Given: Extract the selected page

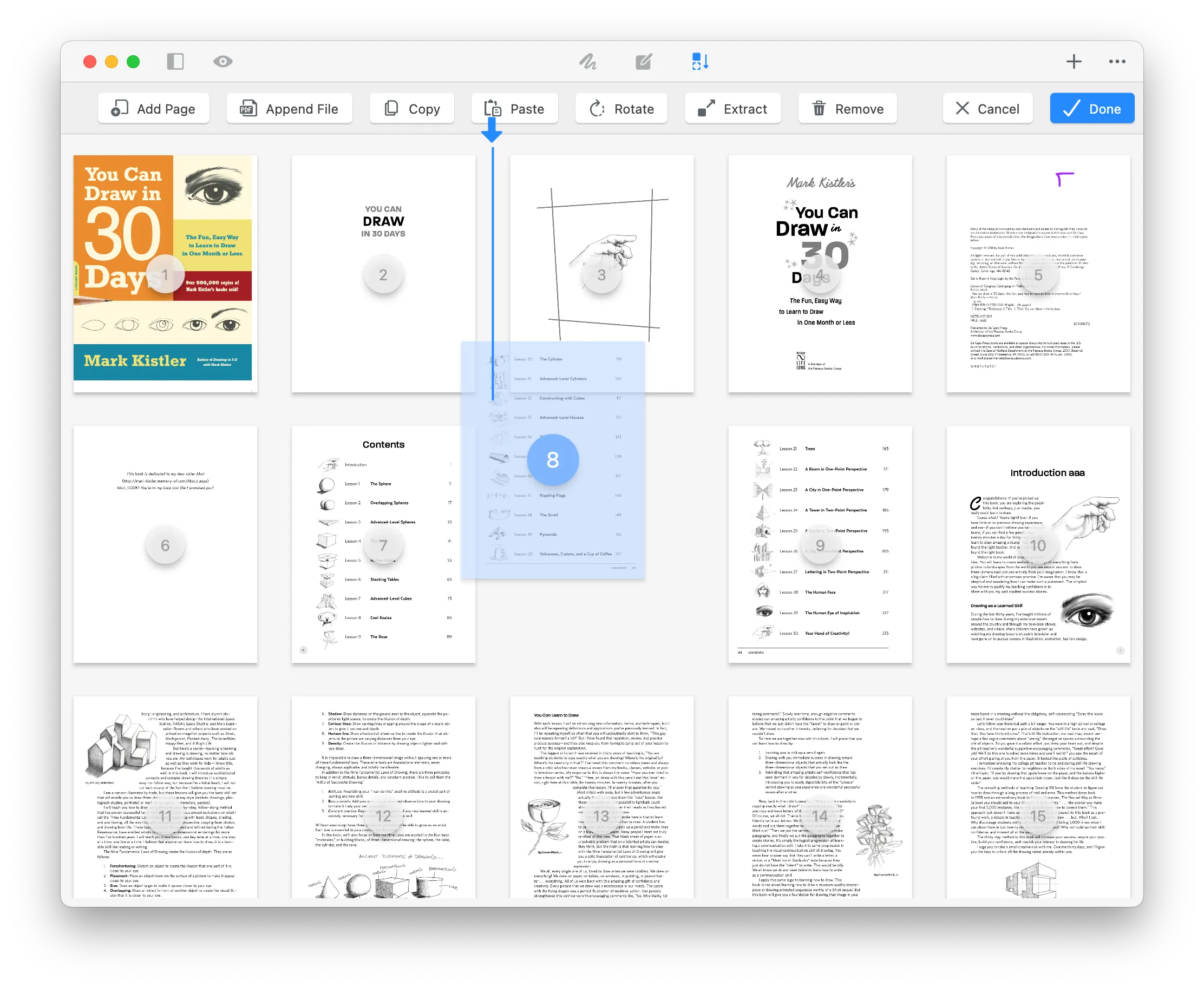Looking at the screenshot, I should coord(732,109).
